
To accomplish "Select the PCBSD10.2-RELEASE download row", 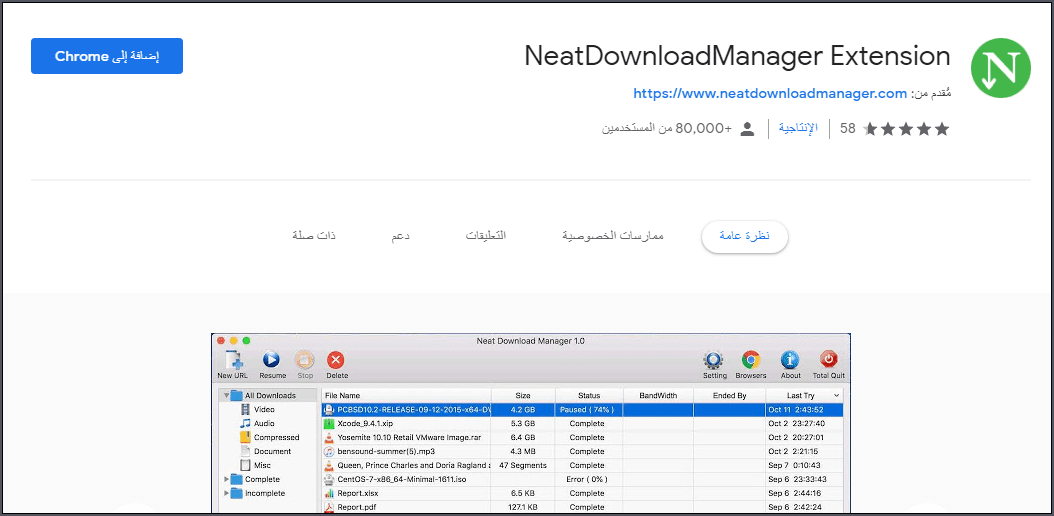I will point(582,409).
